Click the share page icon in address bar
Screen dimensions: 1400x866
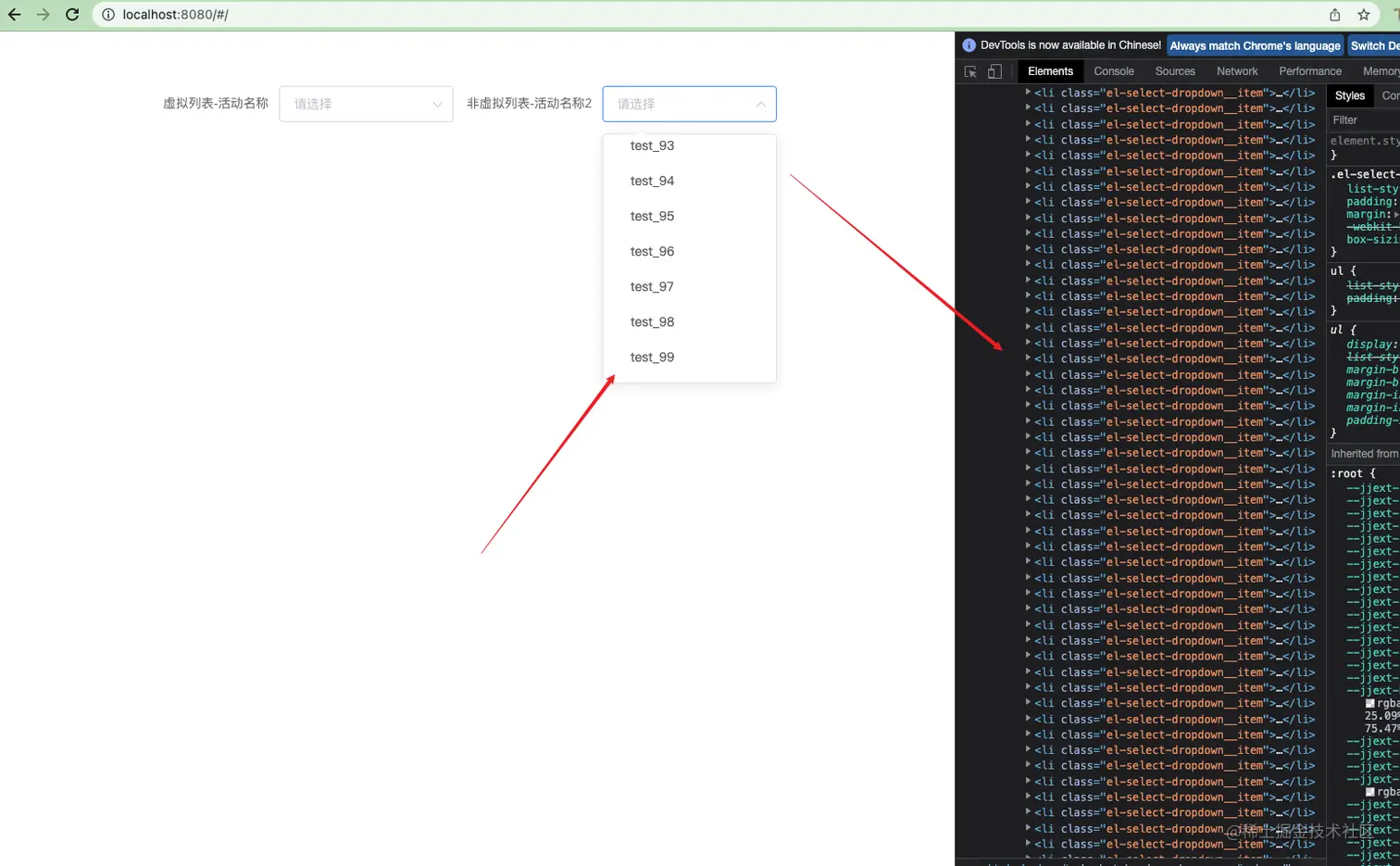click(x=1334, y=15)
